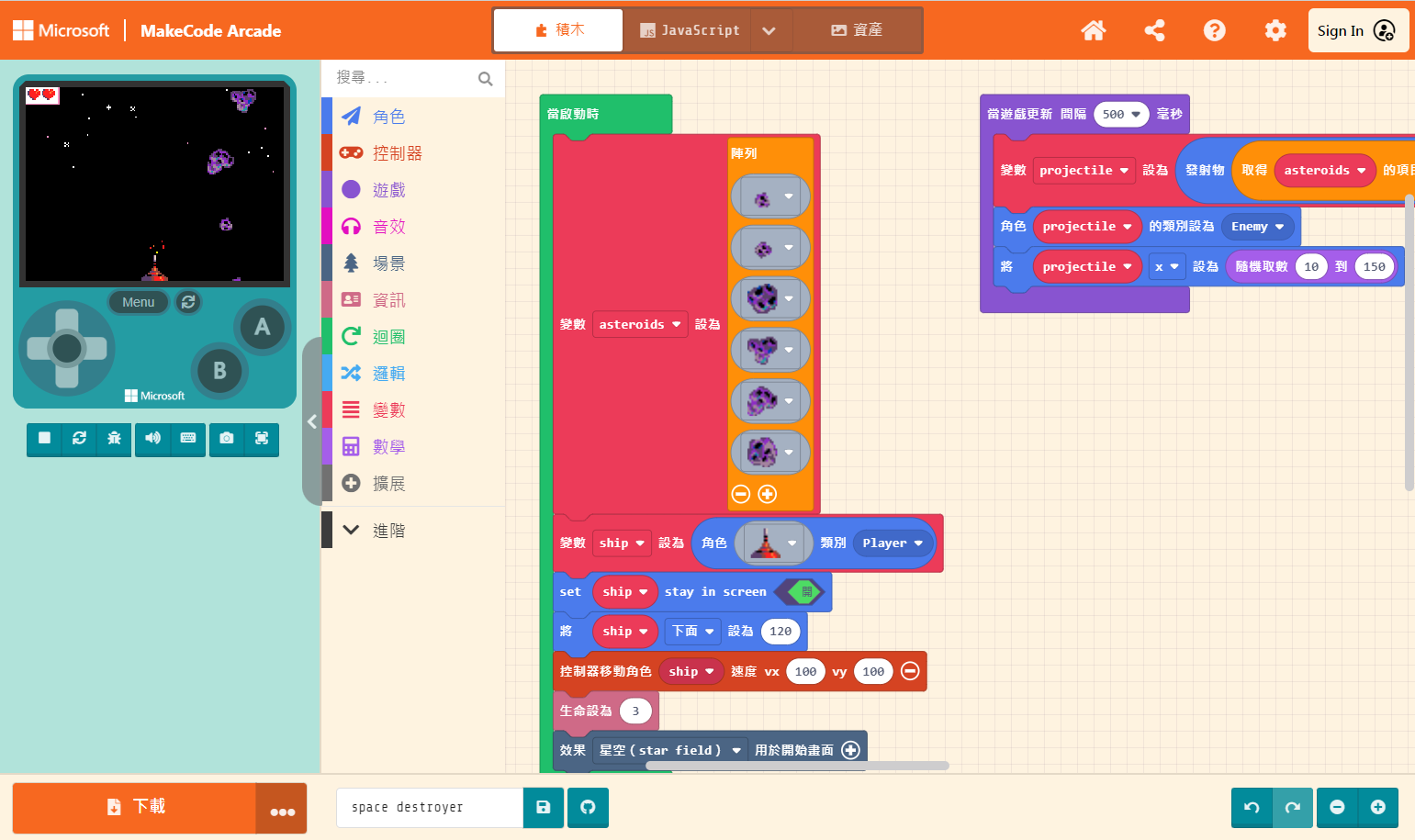Select the 積木 blocks tab

(557, 29)
